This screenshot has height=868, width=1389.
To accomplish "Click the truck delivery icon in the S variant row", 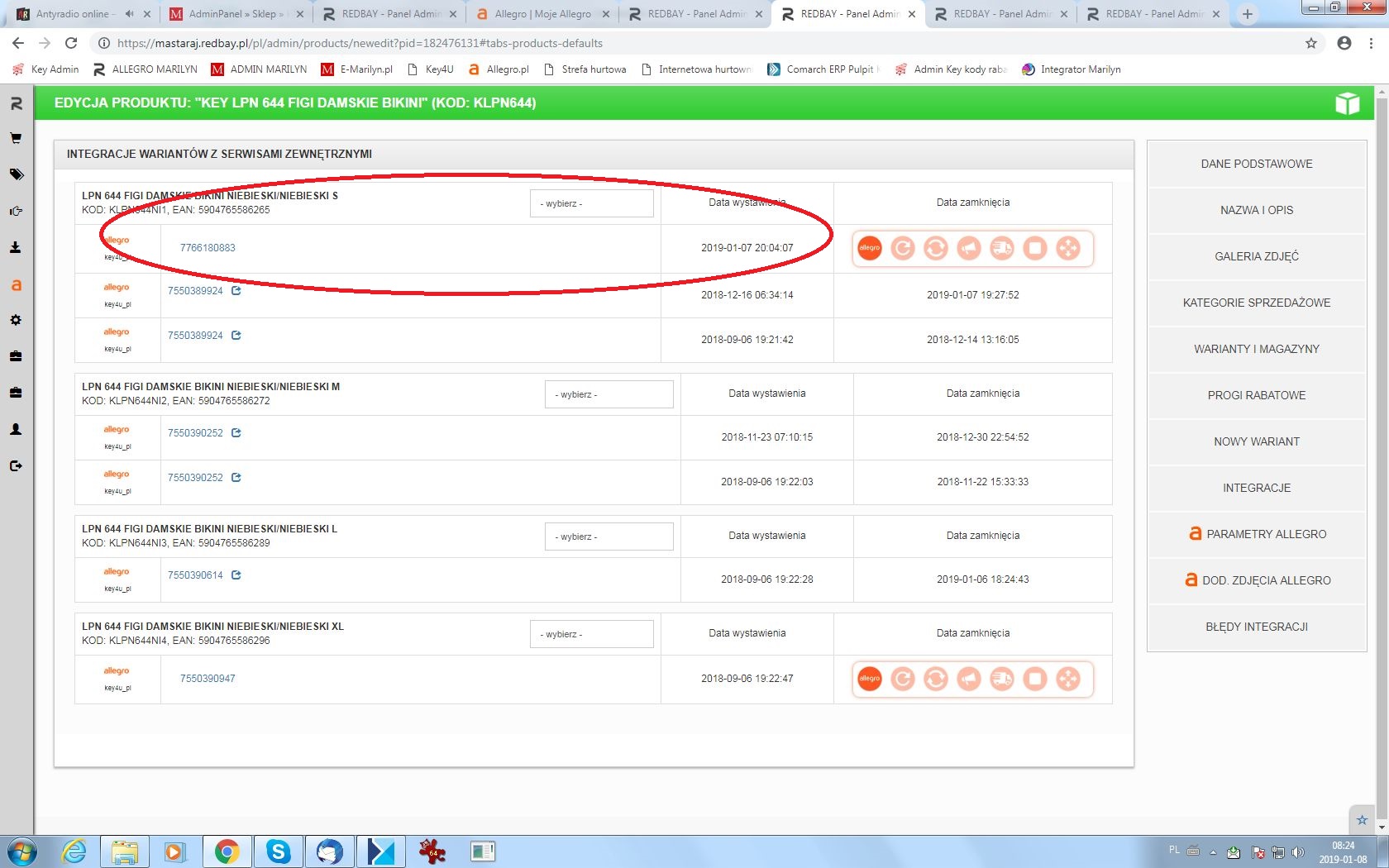I will pyautogui.click(x=1001, y=248).
